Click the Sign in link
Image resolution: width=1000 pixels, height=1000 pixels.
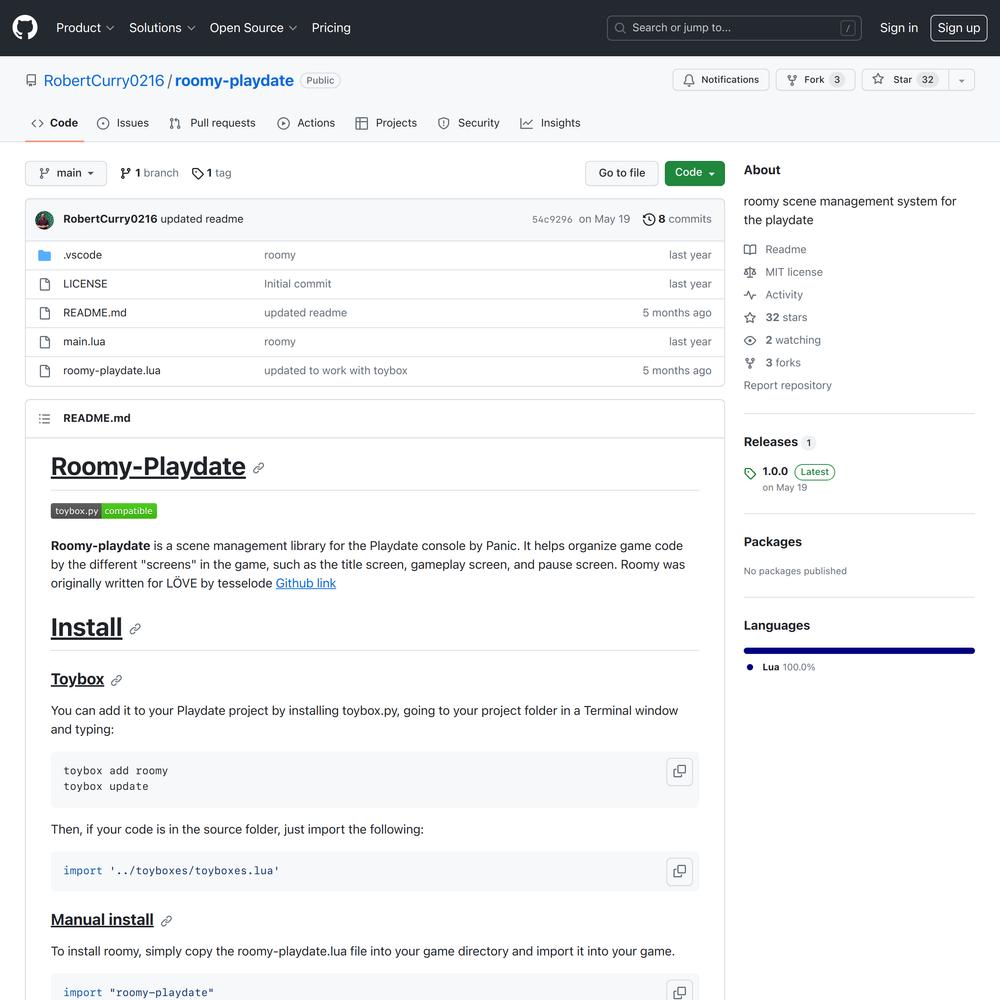[899, 28]
